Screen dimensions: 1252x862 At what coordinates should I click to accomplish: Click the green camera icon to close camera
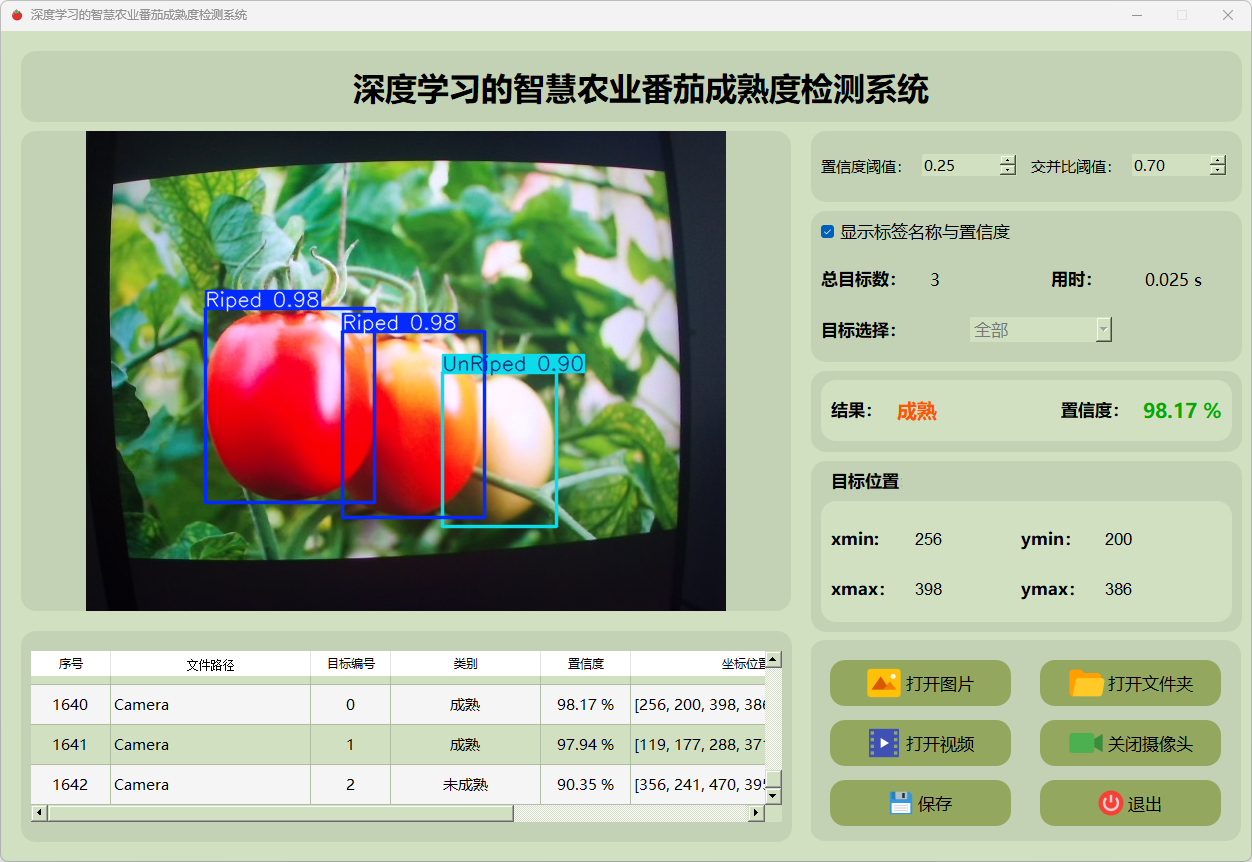(1085, 743)
